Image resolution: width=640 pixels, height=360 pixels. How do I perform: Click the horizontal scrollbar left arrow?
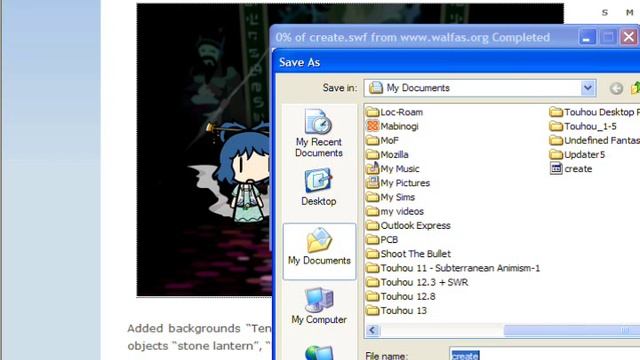pos(372,330)
